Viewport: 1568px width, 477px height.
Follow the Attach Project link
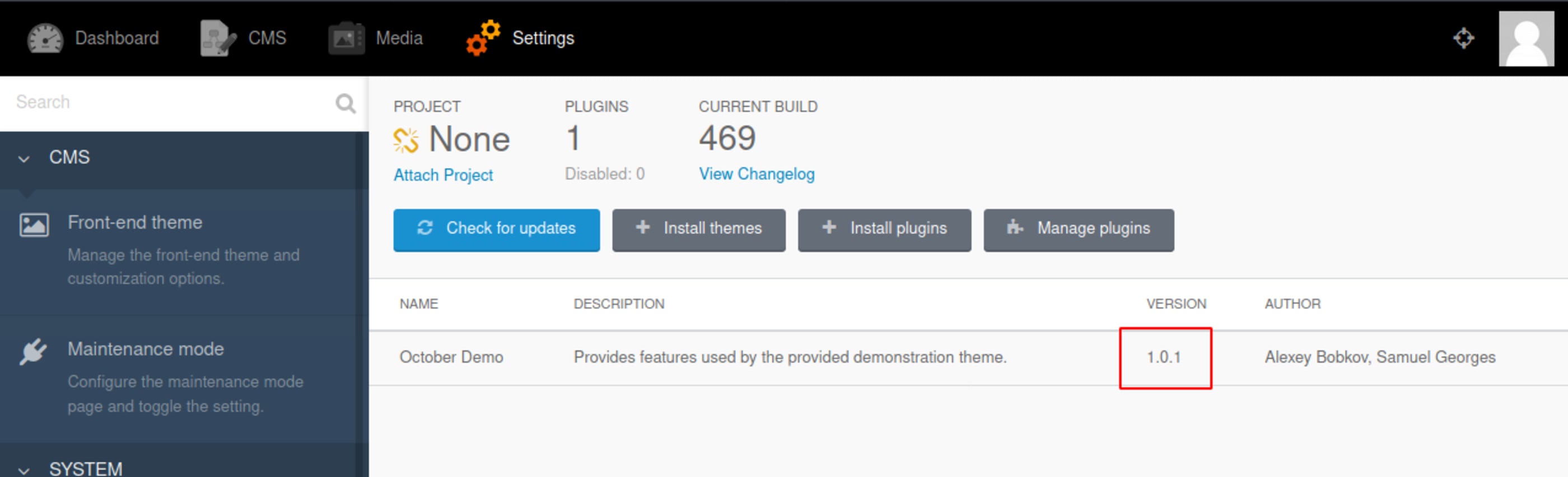click(442, 175)
